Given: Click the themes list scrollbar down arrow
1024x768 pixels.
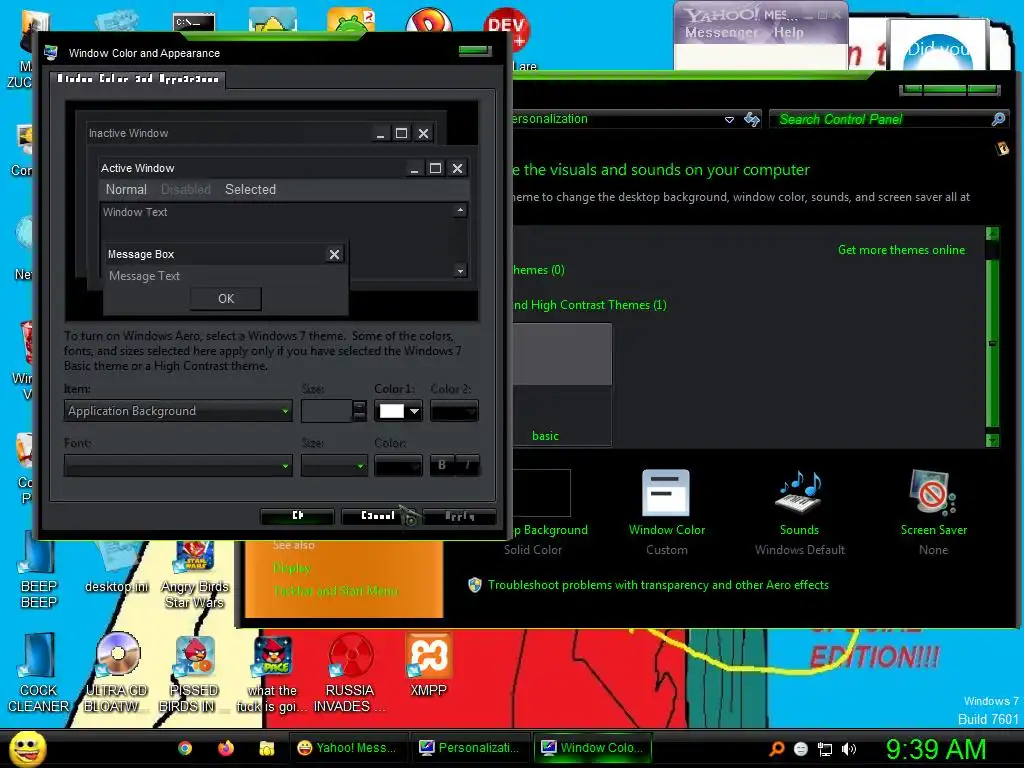Looking at the screenshot, I should tap(993, 441).
